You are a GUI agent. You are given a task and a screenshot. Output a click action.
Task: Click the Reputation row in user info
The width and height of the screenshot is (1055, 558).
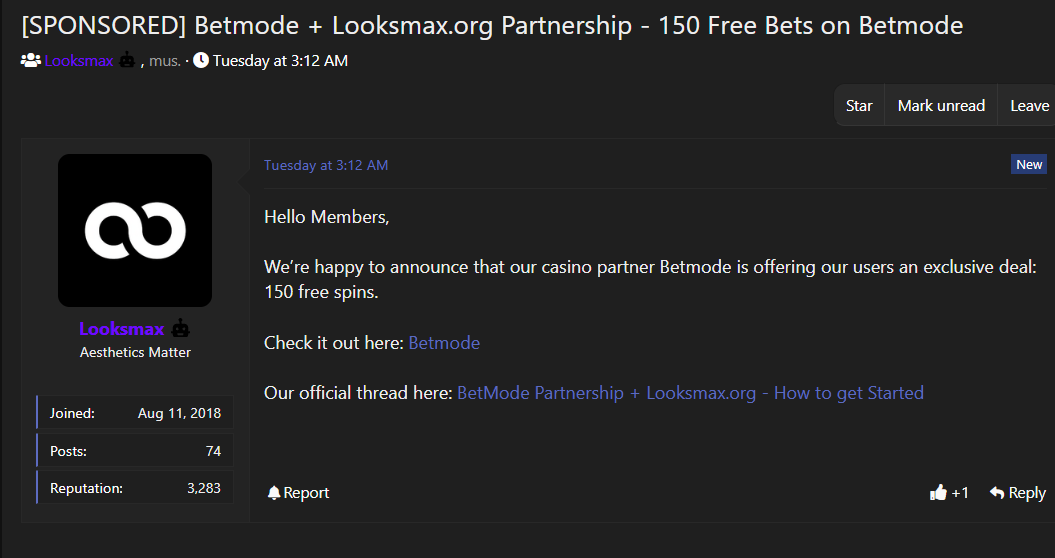pos(135,489)
